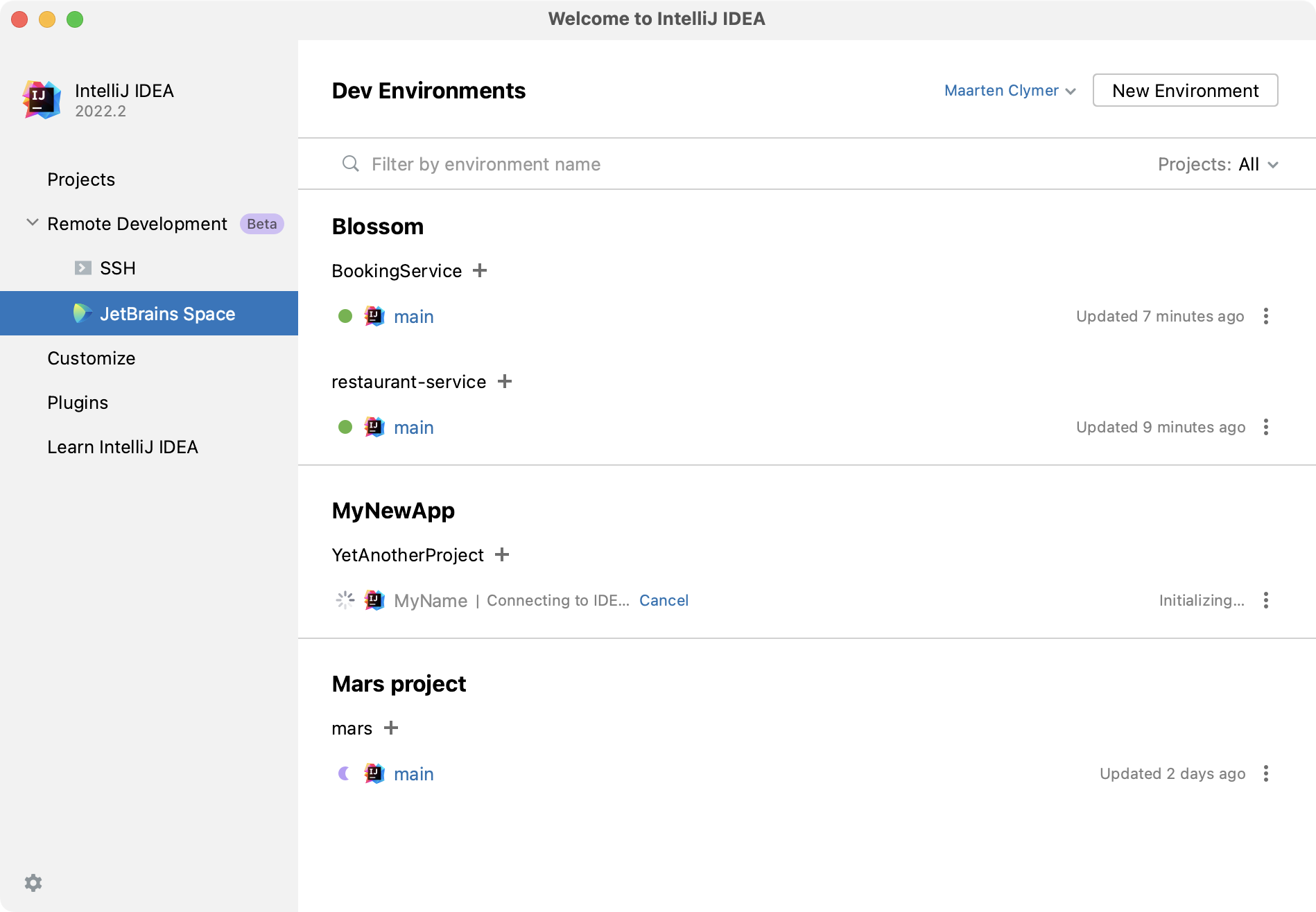Click the 'Updated 9 minutes ago' text
1316x912 pixels.
click(1161, 427)
